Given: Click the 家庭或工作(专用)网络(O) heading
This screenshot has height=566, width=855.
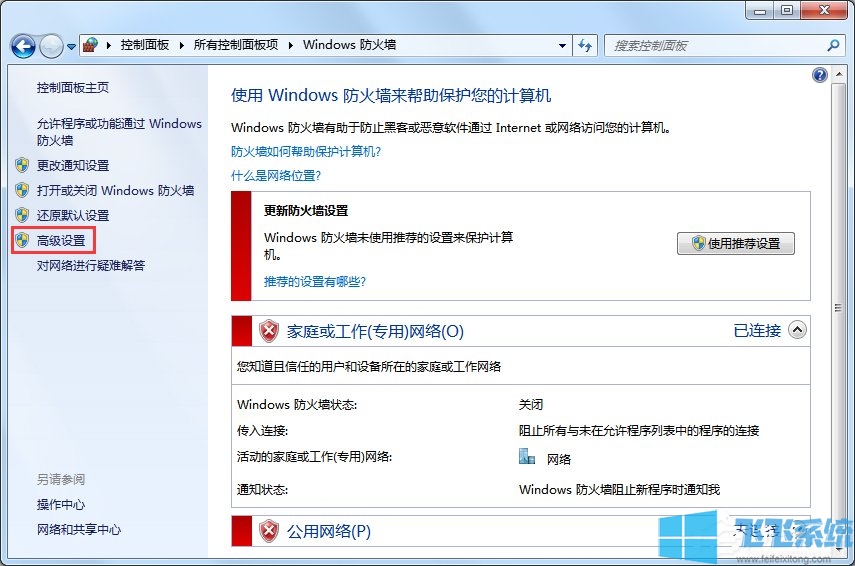Looking at the screenshot, I should (x=375, y=331).
